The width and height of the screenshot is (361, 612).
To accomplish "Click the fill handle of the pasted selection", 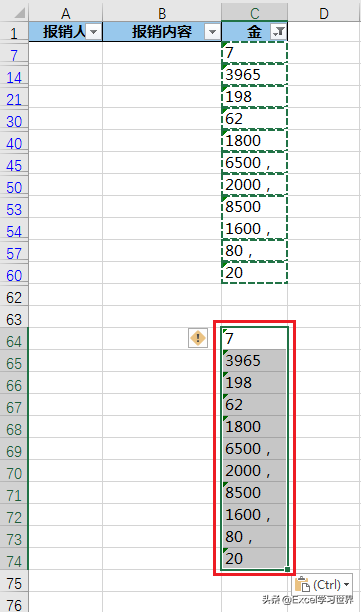I will click(288, 569).
